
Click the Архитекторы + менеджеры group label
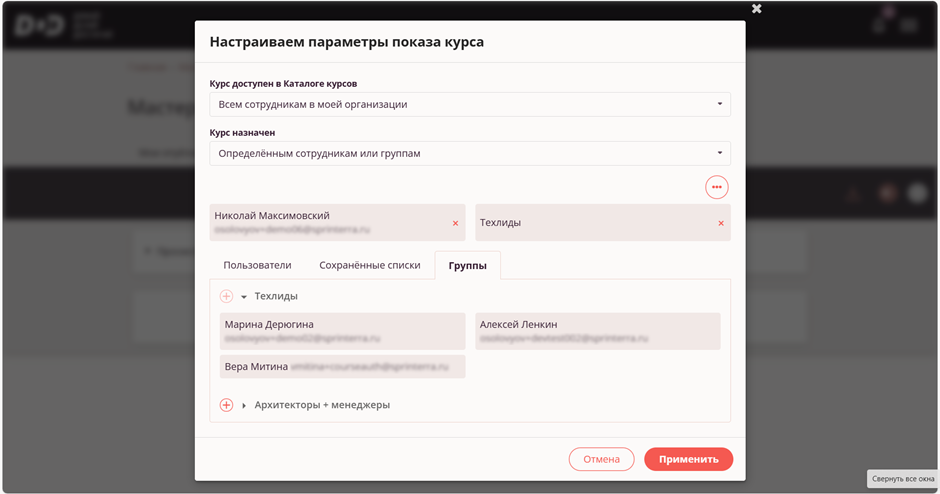tap(322, 405)
